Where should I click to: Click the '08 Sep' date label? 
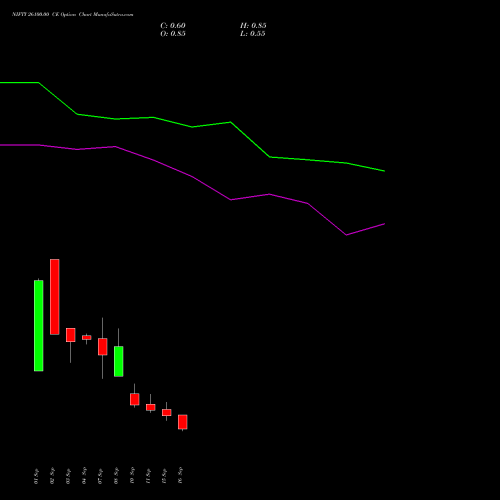click(116, 476)
